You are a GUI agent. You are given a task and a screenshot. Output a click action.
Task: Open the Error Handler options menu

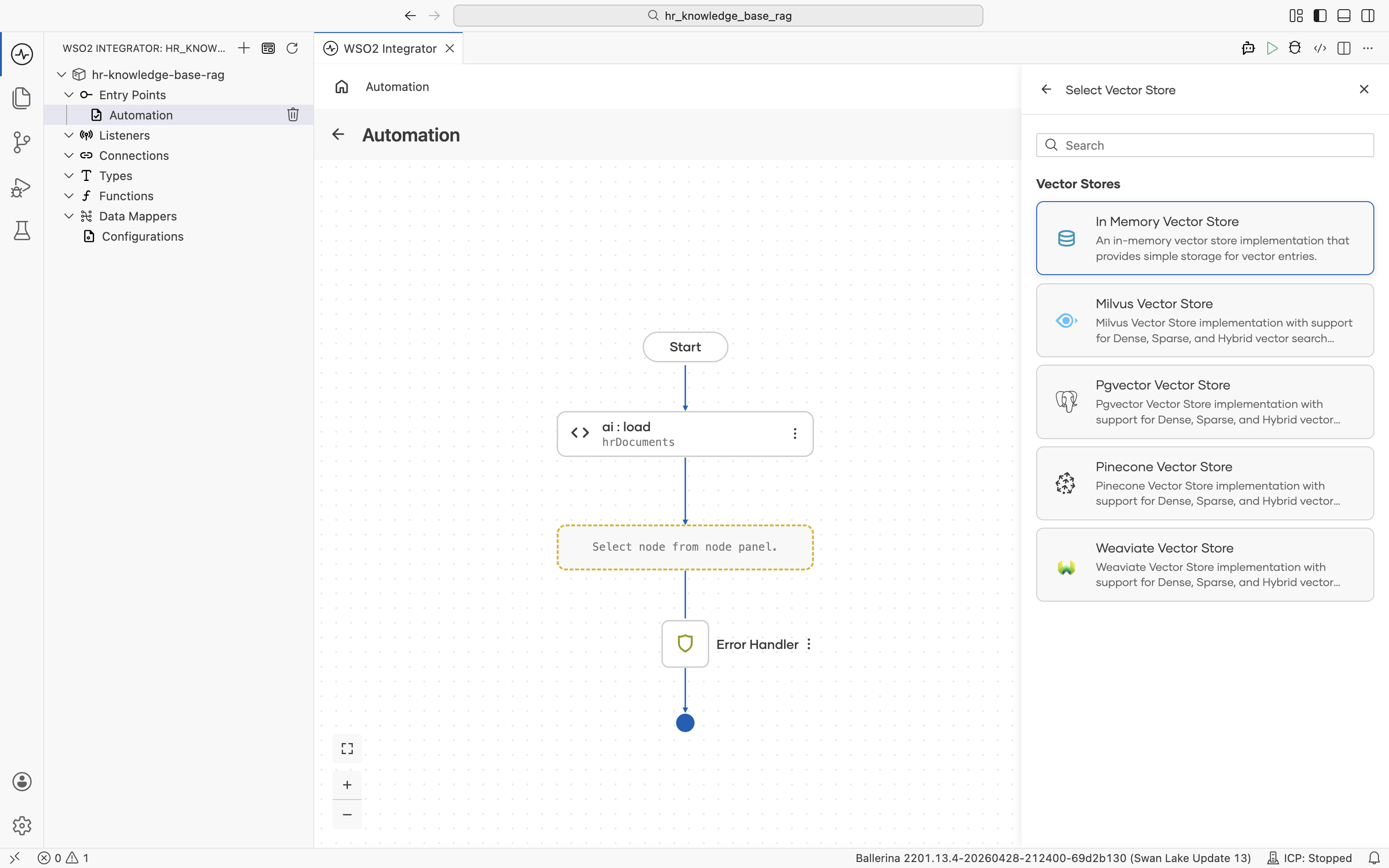point(809,644)
